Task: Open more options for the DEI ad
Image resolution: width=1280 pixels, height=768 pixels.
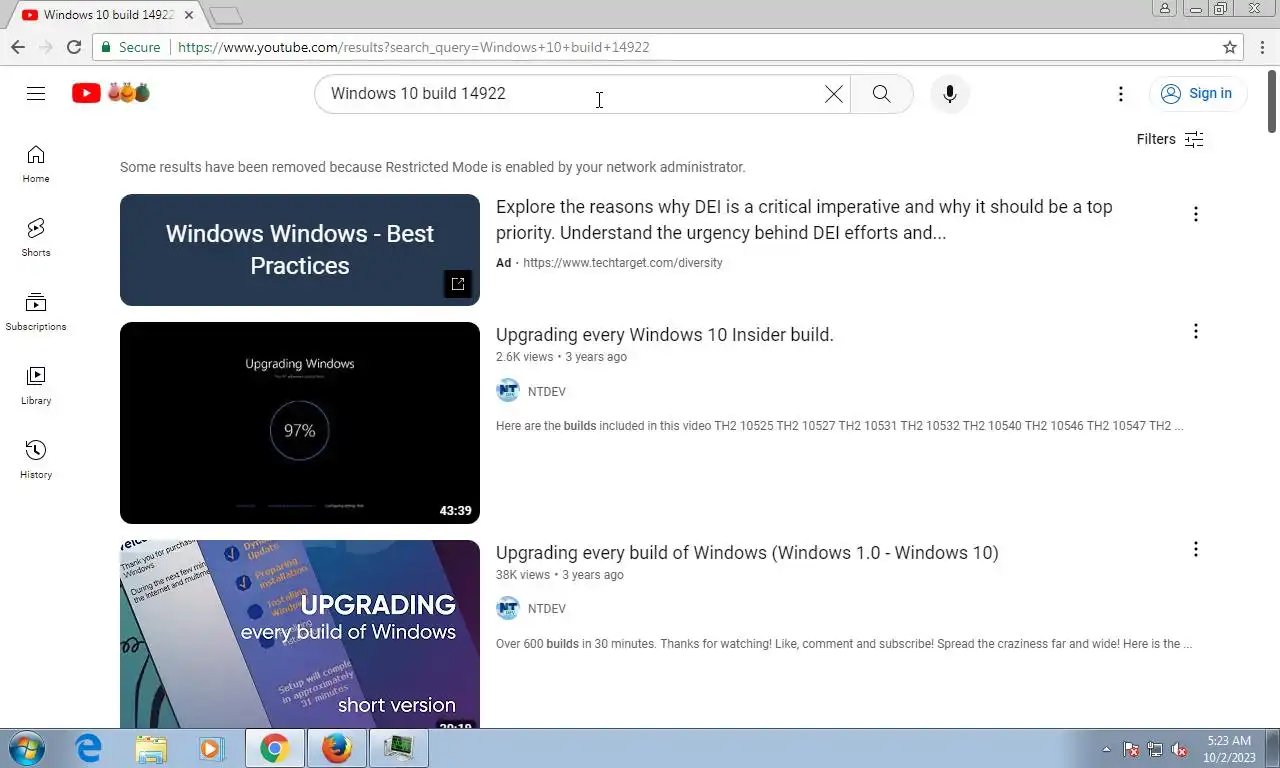Action: point(1195,214)
